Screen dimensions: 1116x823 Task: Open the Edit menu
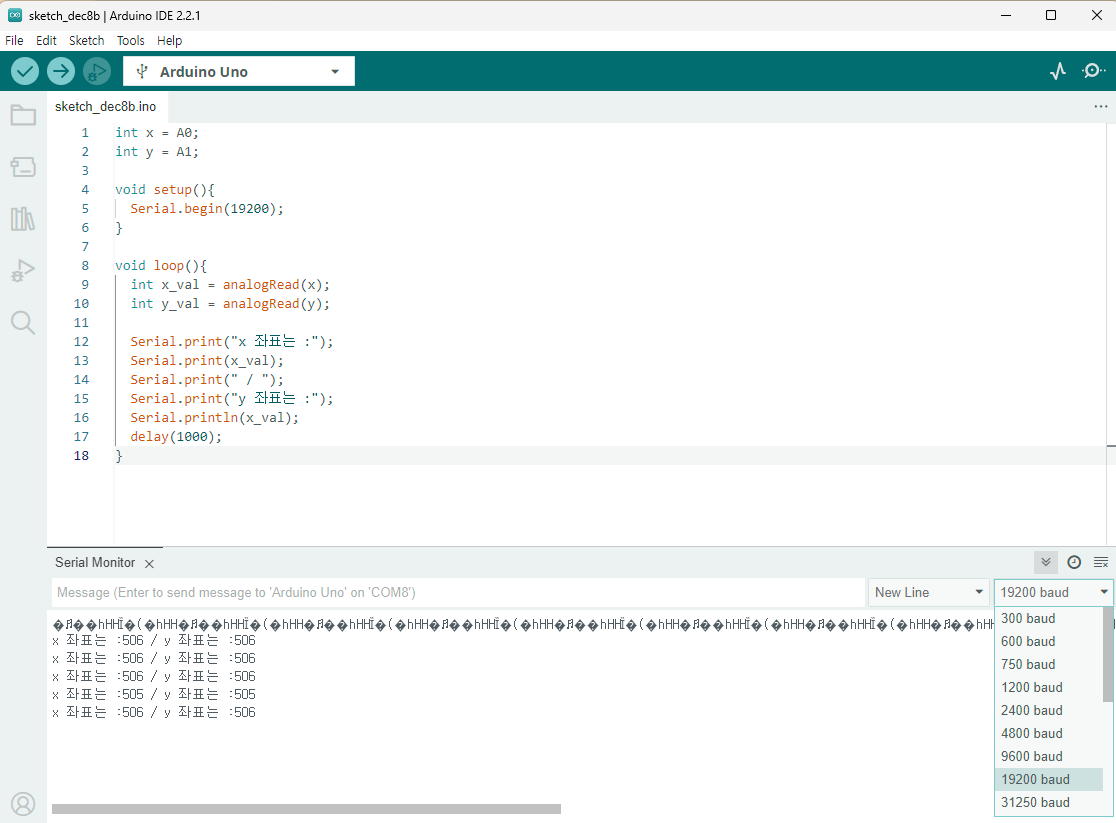point(46,41)
